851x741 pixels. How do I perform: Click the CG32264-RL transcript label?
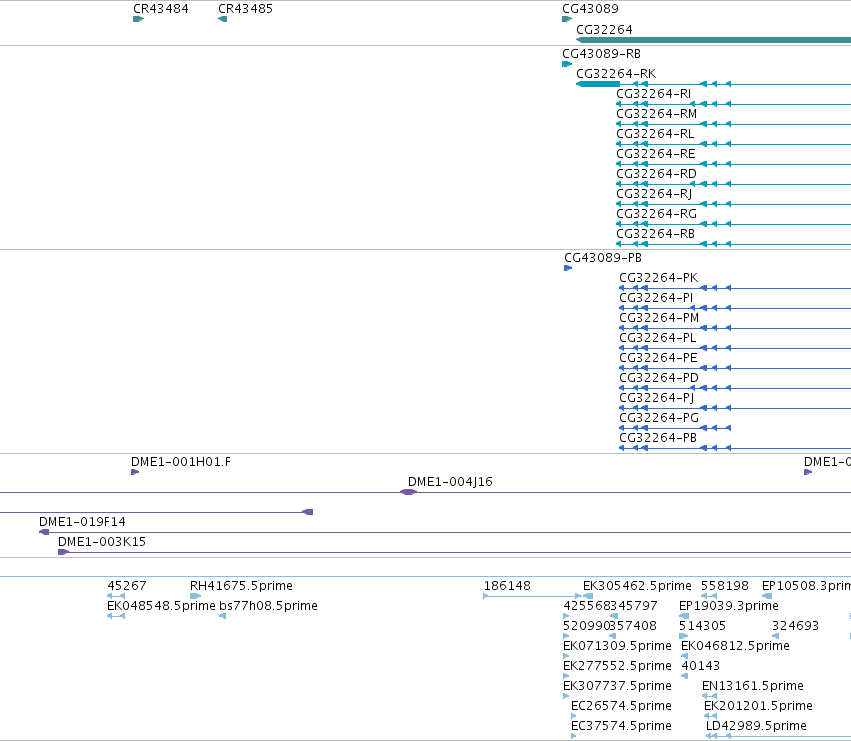(x=655, y=134)
